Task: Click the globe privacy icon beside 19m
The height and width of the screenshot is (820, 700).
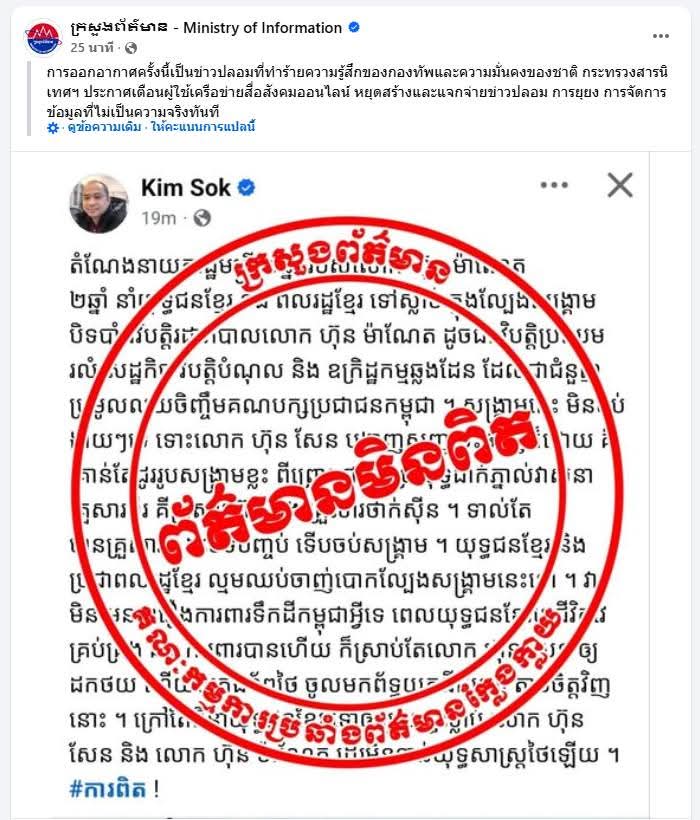Action: pyautogui.click(x=202, y=218)
